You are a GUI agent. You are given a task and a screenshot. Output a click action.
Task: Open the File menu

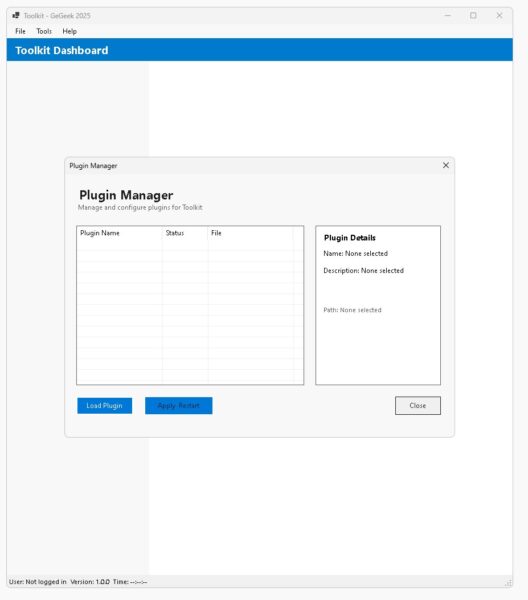click(20, 31)
